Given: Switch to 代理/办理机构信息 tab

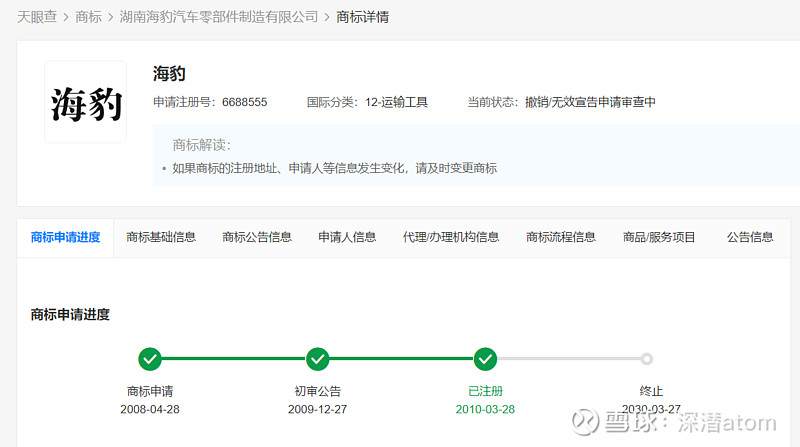Looking at the screenshot, I should click(x=451, y=237).
